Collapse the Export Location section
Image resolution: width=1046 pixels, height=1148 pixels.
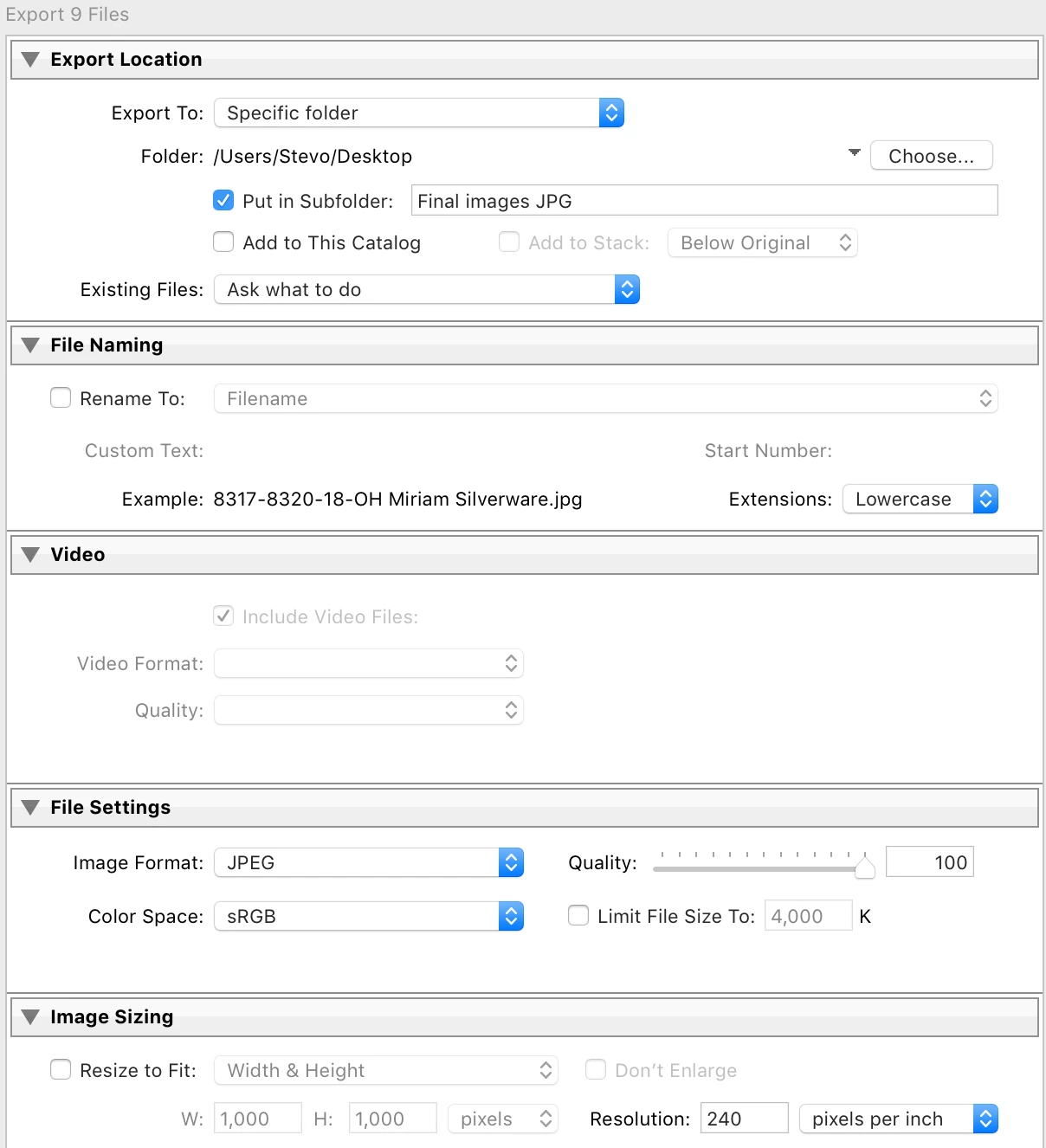click(30, 60)
